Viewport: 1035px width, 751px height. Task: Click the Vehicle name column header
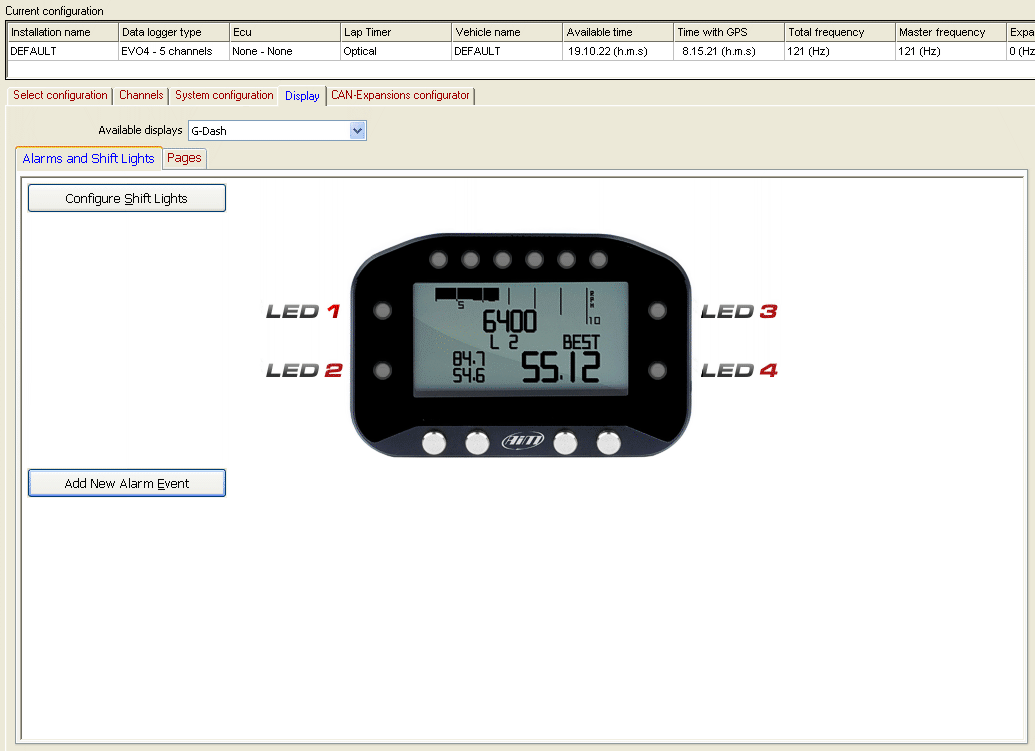click(507, 32)
